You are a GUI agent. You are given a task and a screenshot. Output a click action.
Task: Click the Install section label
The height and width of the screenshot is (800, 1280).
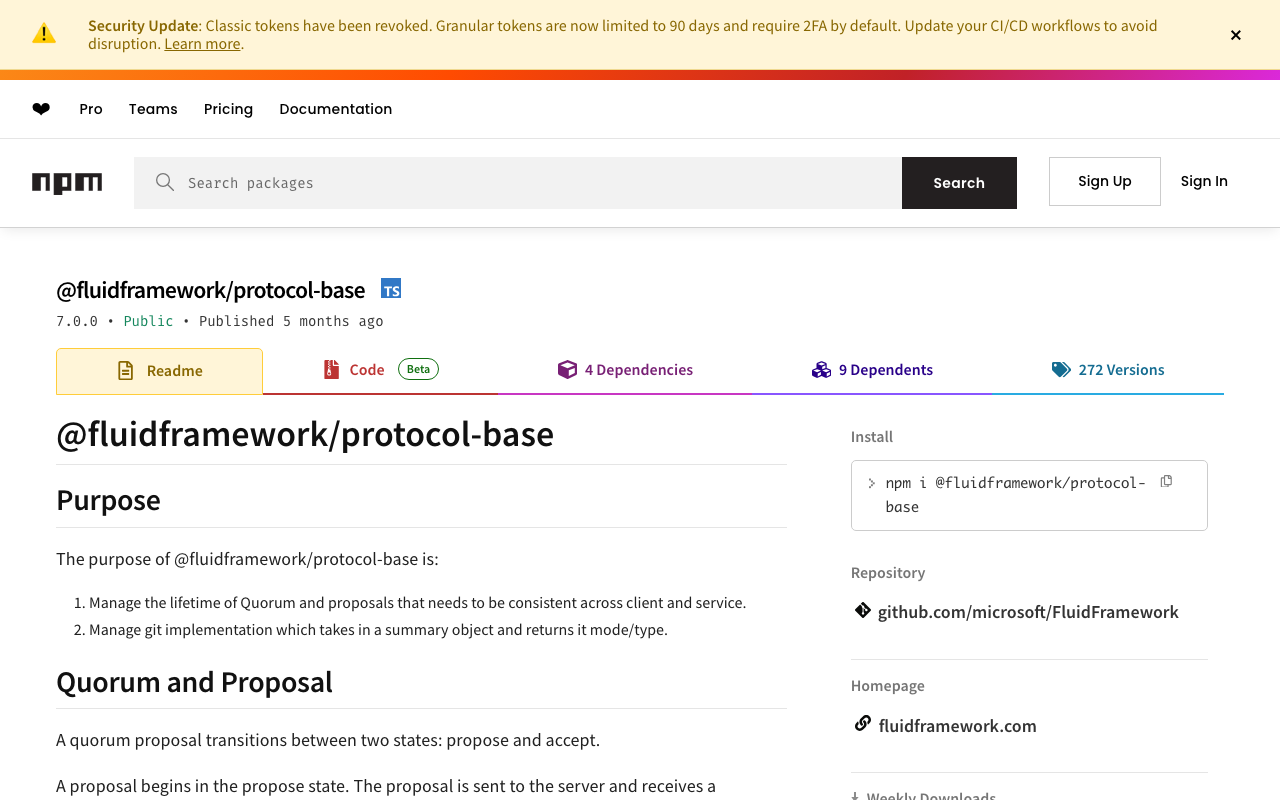[x=872, y=437]
